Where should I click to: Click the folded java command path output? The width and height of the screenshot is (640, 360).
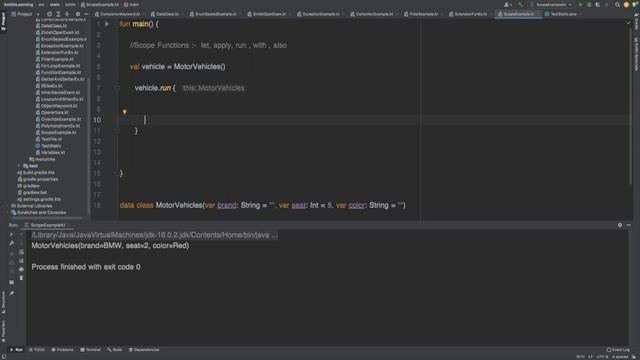point(154,235)
